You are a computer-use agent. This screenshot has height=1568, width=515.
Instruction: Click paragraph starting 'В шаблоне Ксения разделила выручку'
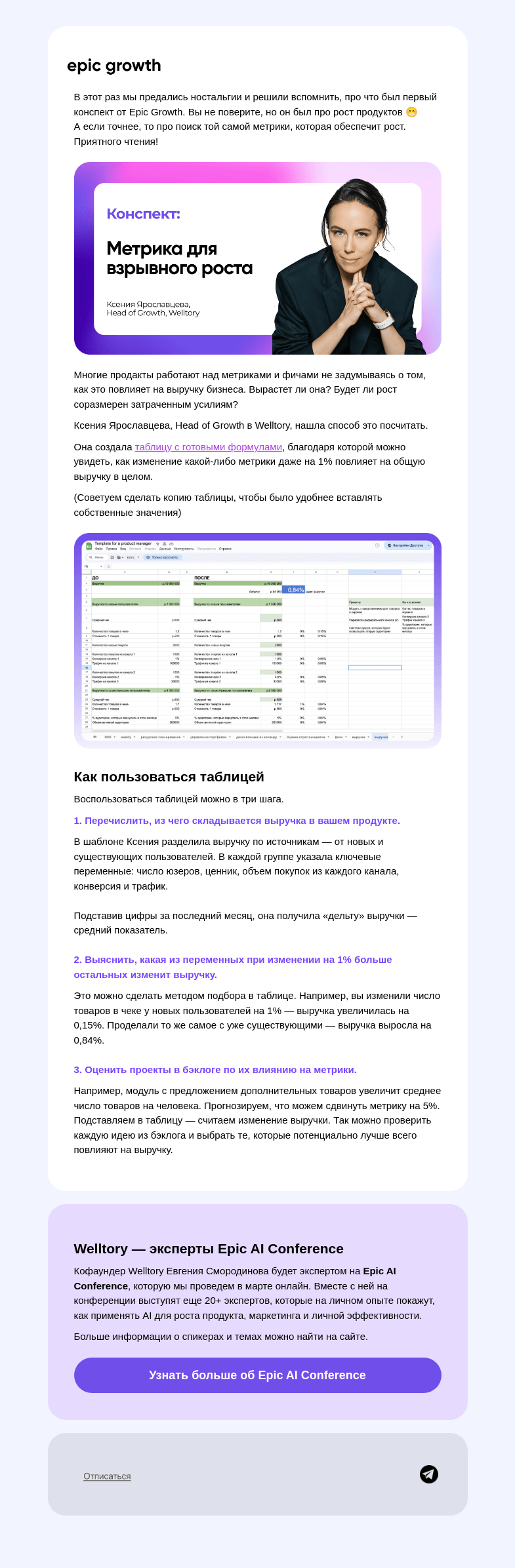tap(236, 864)
